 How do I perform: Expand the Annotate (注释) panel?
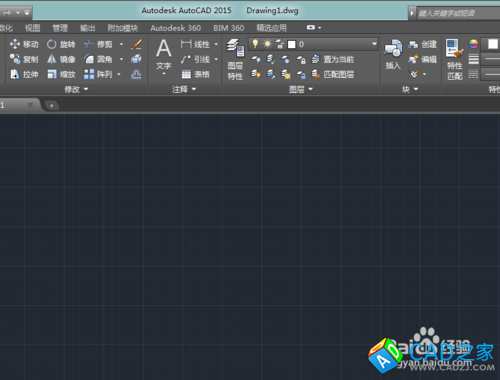(184, 89)
